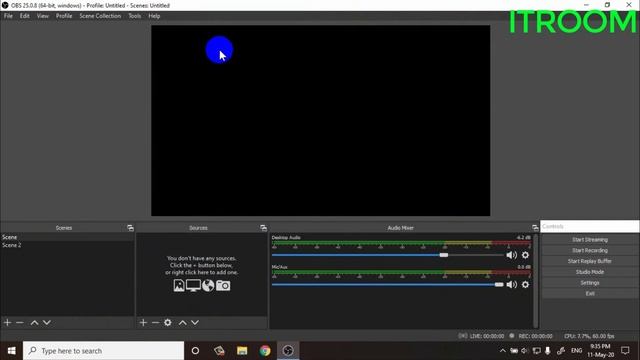Image resolution: width=640 pixels, height=360 pixels.
Task: Show hidden system tray icons
Action: 502,351
